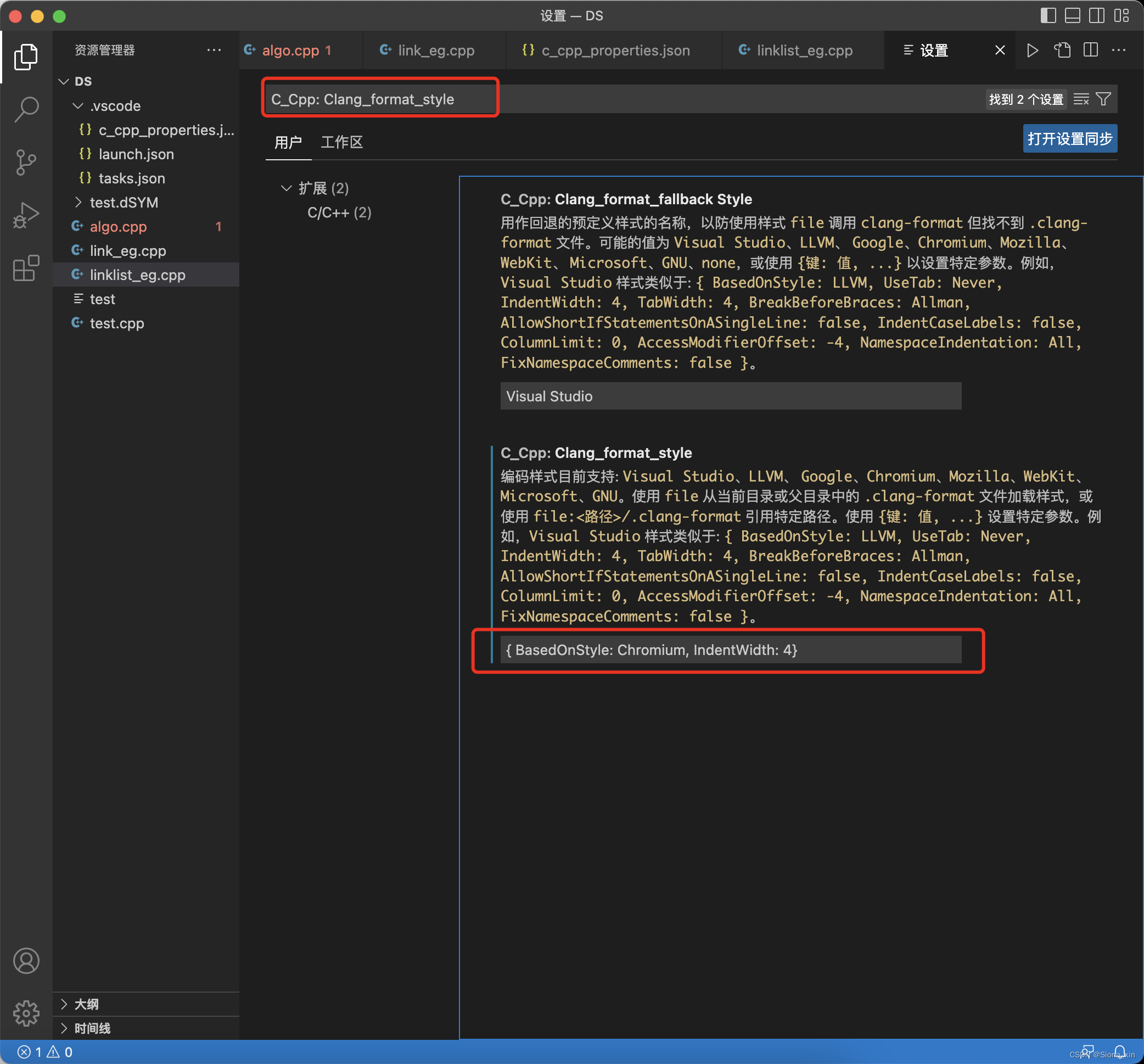Screen dimensions: 1144x1064
Task: Switch to linklist_eg.cpp editor tab
Action: point(803,50)
